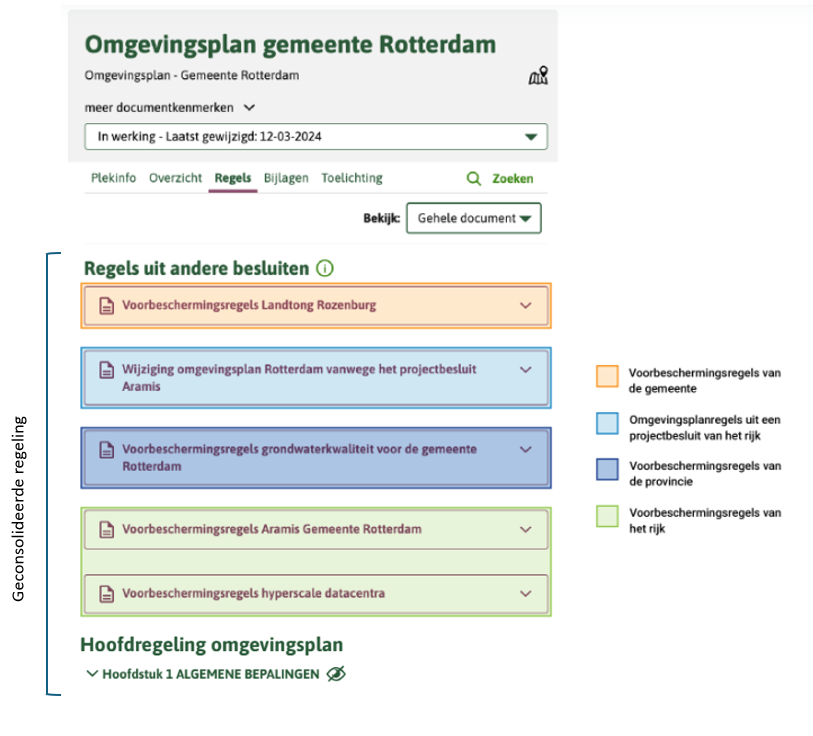Click the orange gemeente legend swatch
813x736 pixels.
click(x=607, y=376)
